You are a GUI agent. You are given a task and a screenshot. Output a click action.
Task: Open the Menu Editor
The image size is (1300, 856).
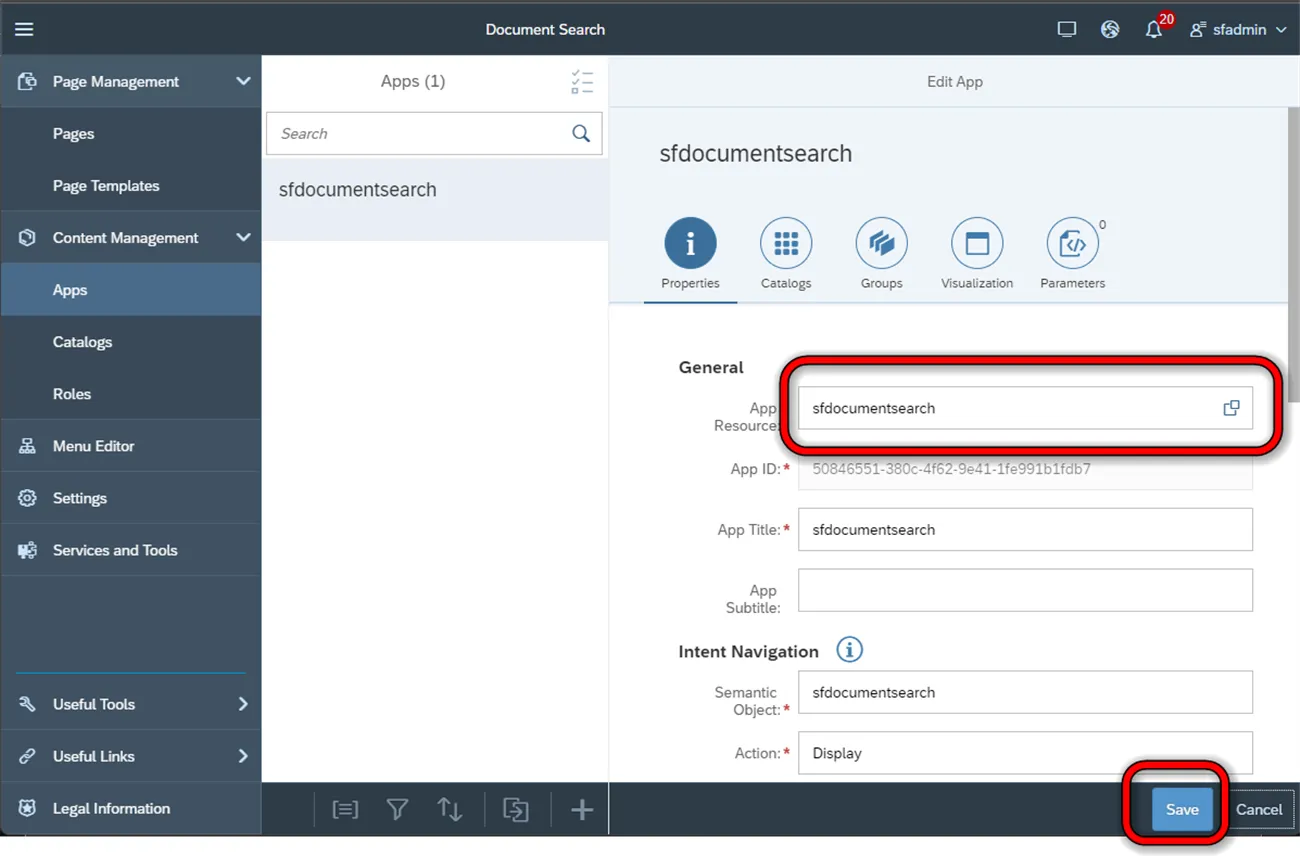[131, 445]
